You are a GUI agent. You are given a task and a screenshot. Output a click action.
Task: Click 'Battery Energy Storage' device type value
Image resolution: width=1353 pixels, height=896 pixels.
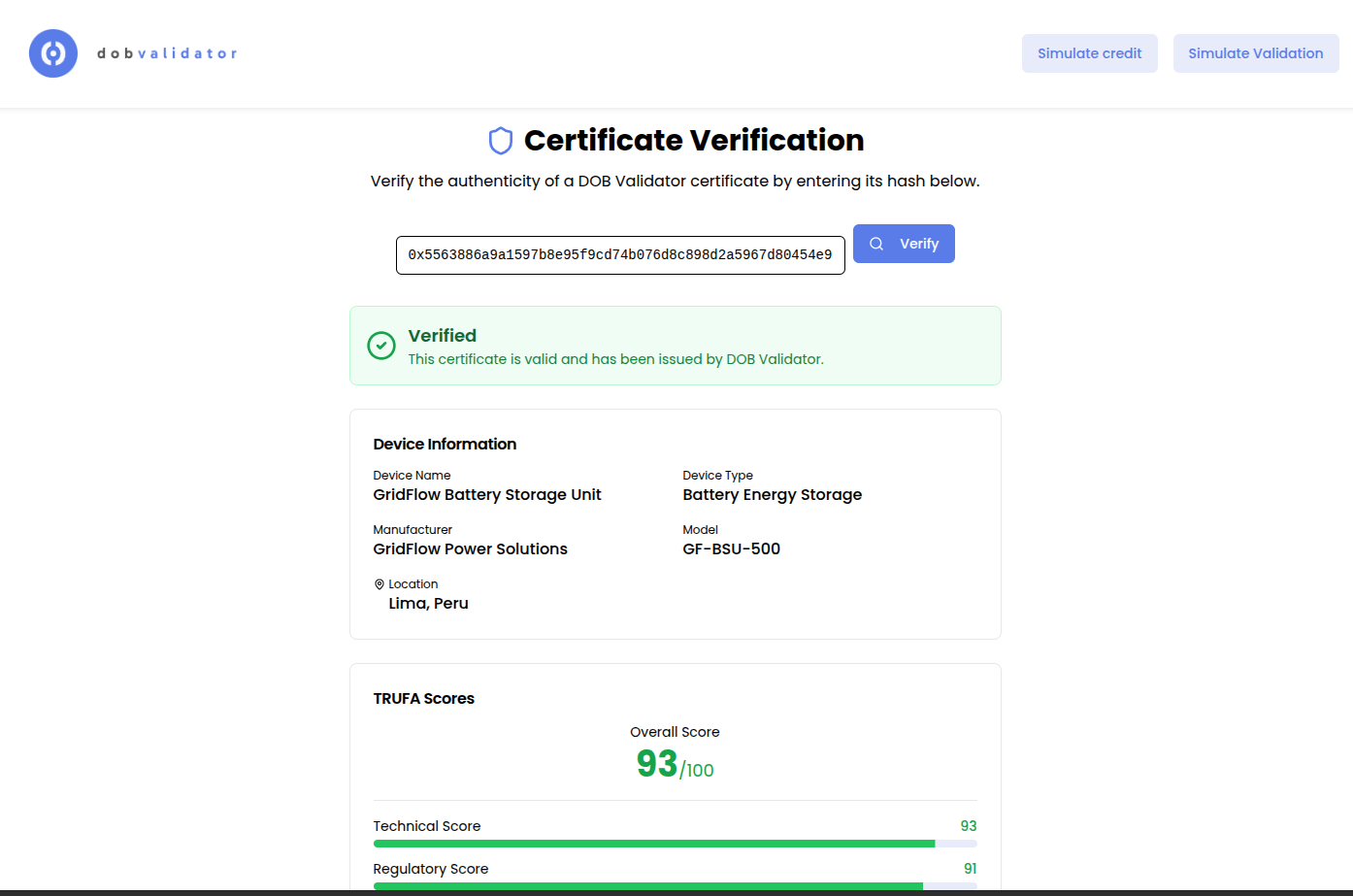pyautogui.click(x=772, y=495)
